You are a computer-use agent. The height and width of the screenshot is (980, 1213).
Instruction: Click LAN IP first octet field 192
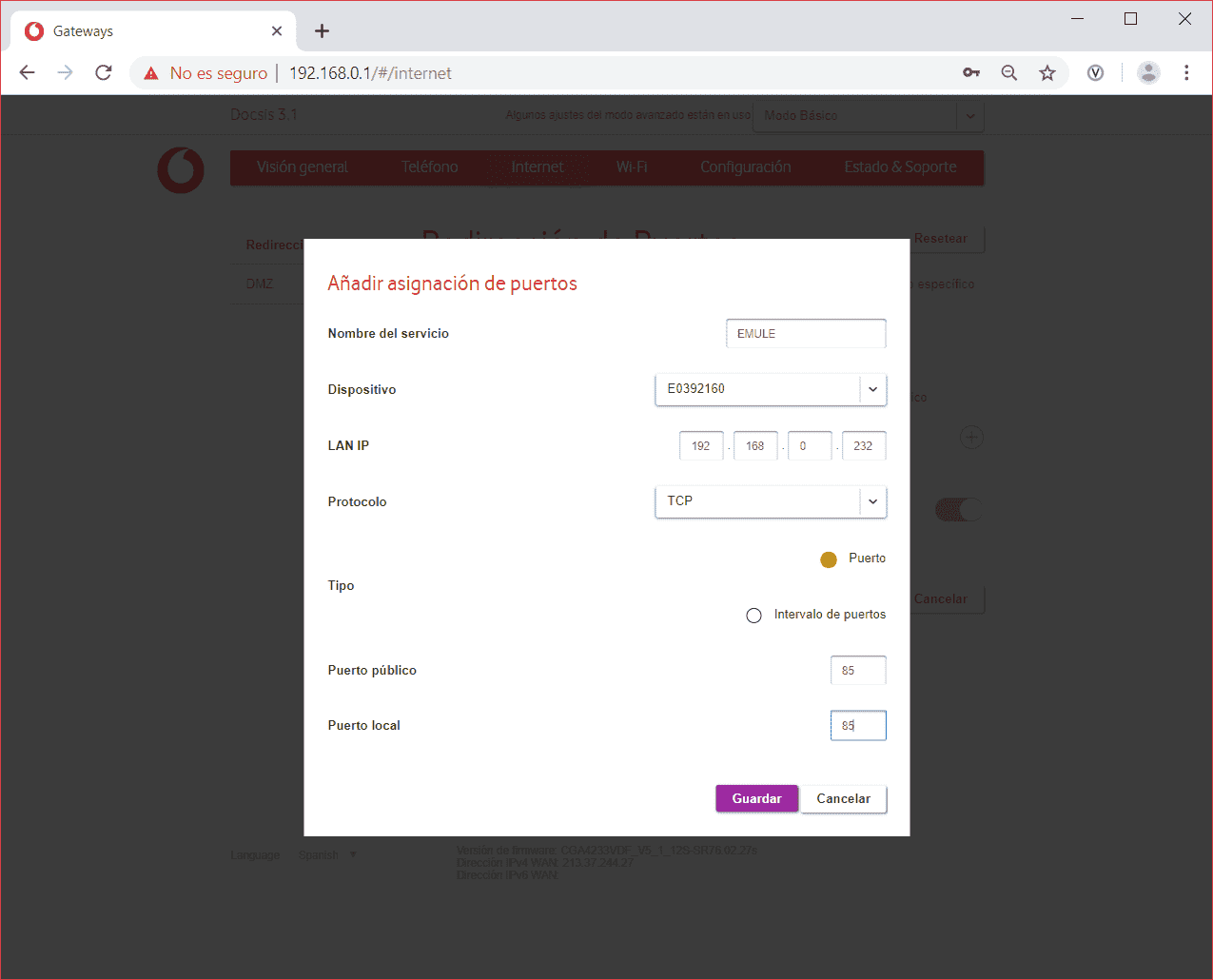tap(701, 446)
